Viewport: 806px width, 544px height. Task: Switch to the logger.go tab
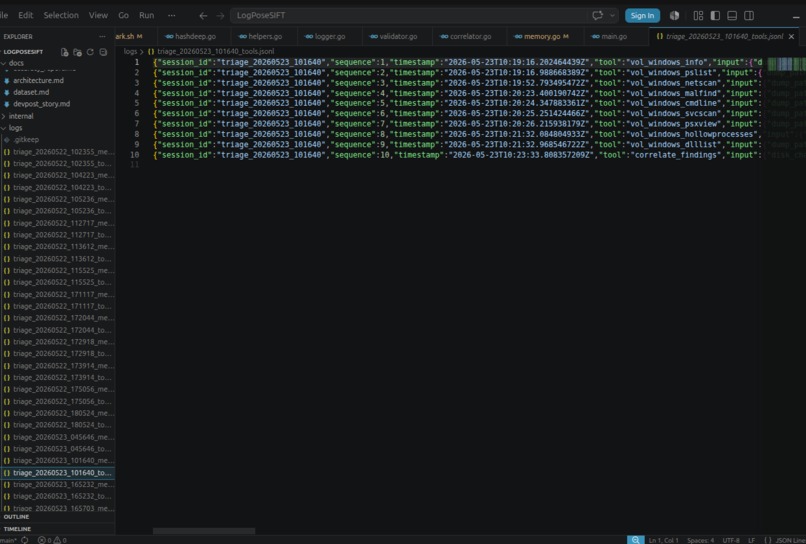329,37
